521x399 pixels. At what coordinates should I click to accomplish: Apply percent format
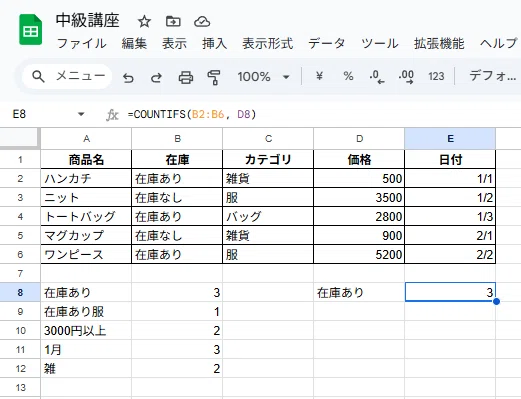pyautogui.click(x=348, y=76)
